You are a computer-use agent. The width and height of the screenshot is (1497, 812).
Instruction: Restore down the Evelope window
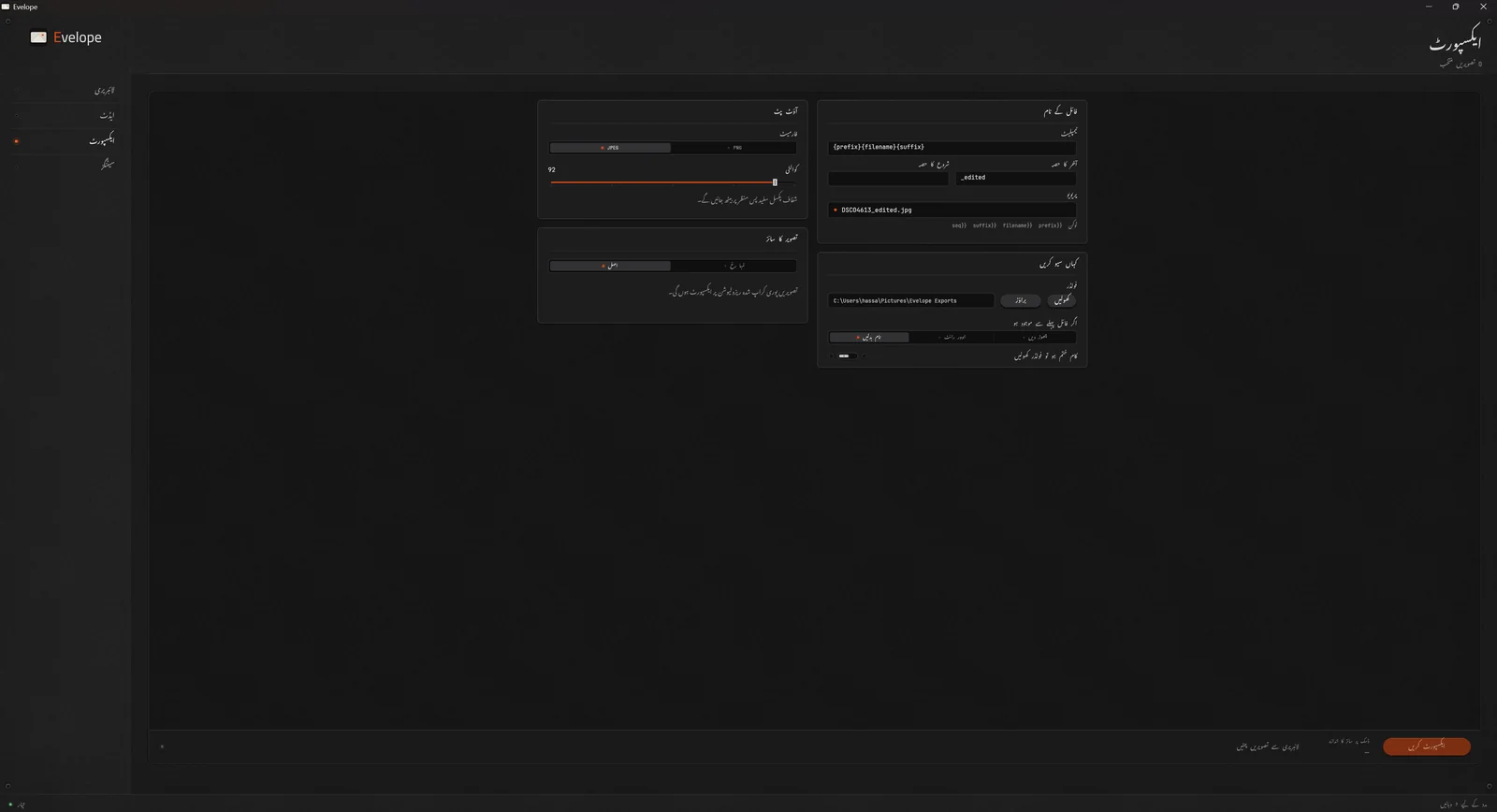pyautogui.click(x=1455, y=7)
